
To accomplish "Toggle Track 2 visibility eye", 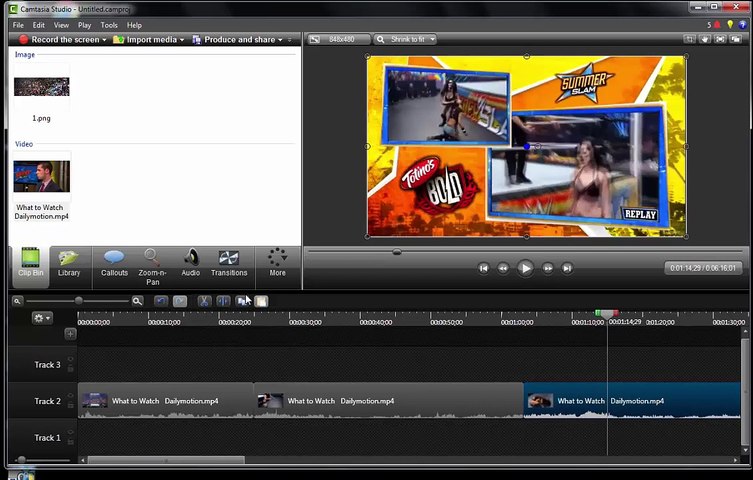I will 71,396.
